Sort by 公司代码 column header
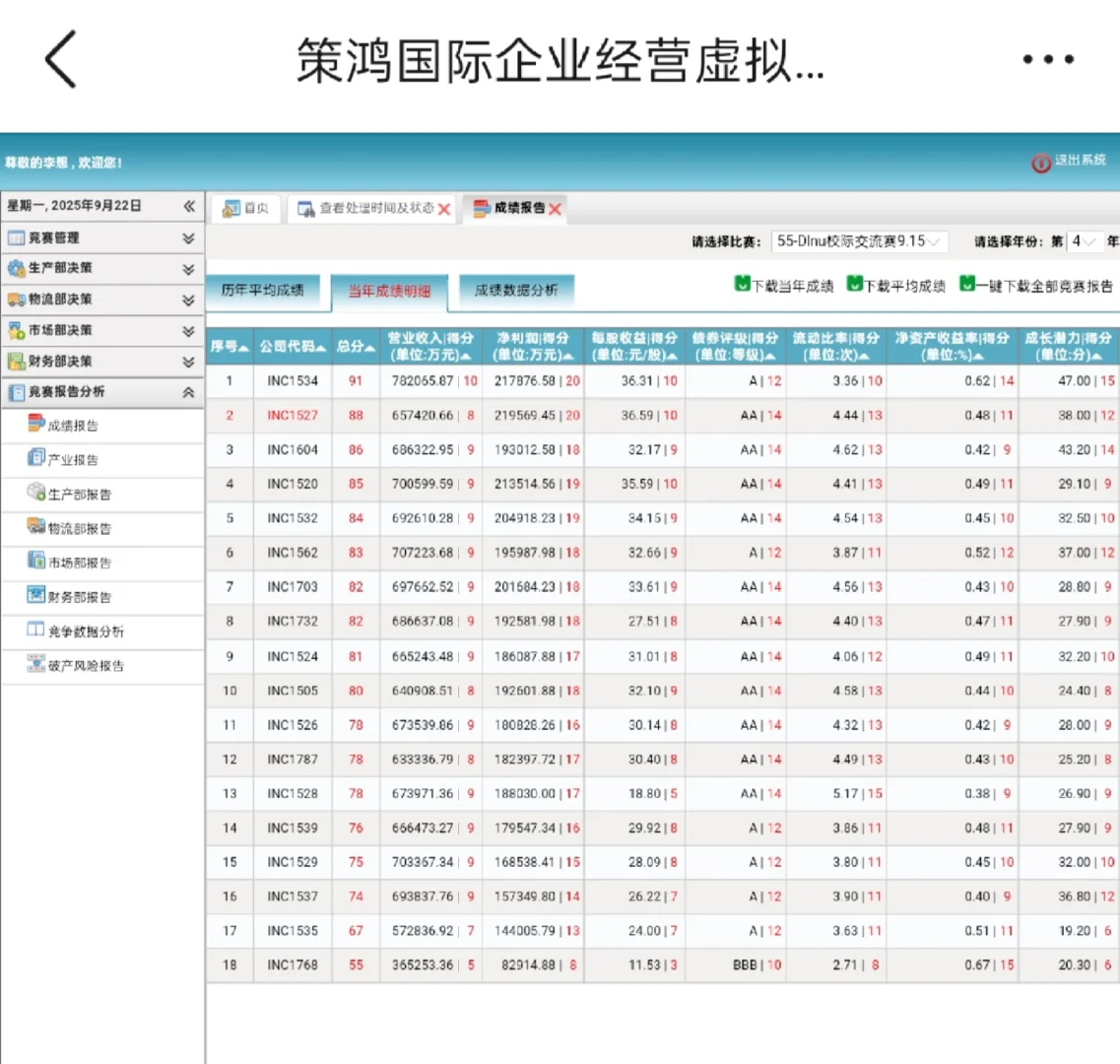Image resolution: width=1120 pixels, height=1064 pixels. (x=293, y=347)
